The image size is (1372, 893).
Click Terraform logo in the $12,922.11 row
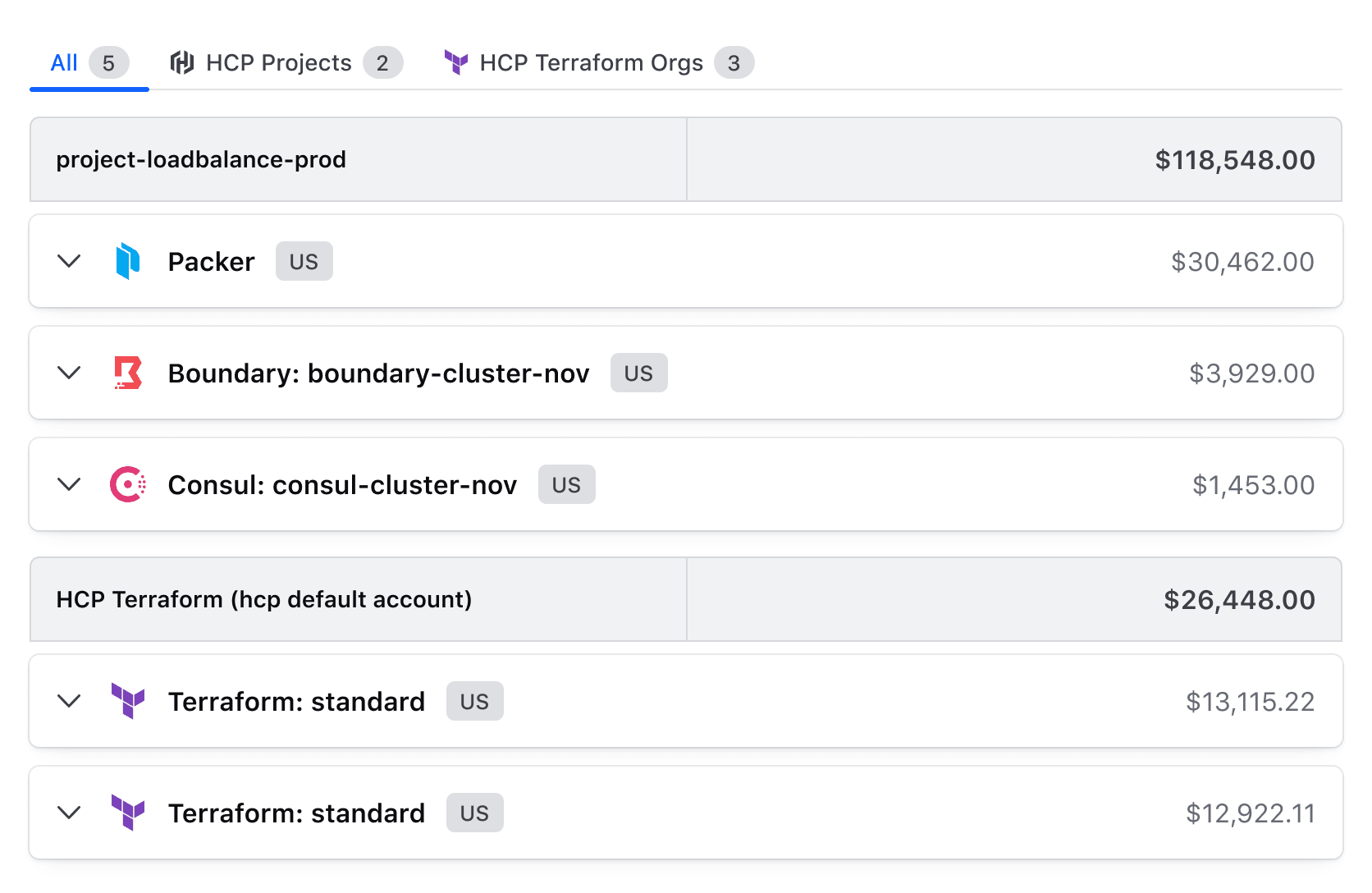pyautogui.click(x=128, y=813)
